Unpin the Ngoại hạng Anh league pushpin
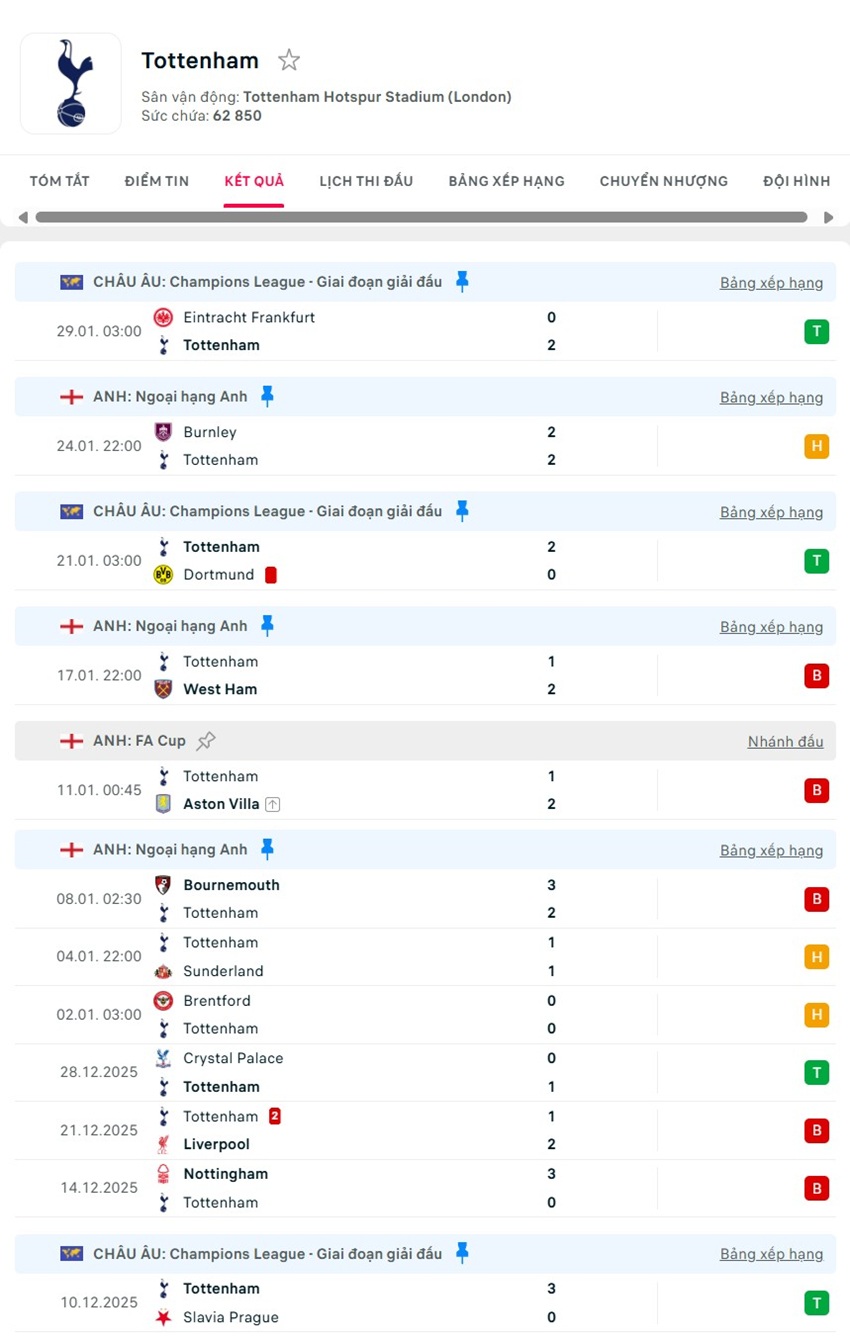This screenshot has height=1344, width=850. (x=268, y=396)
